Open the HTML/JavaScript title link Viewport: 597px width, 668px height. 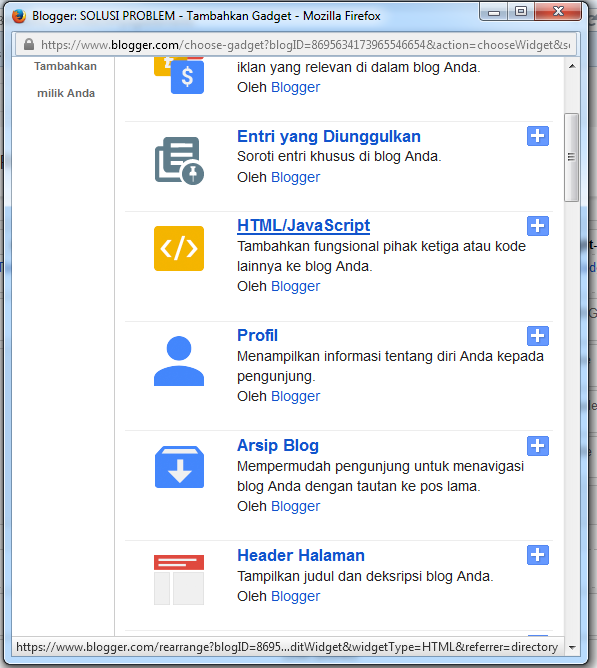303,225
